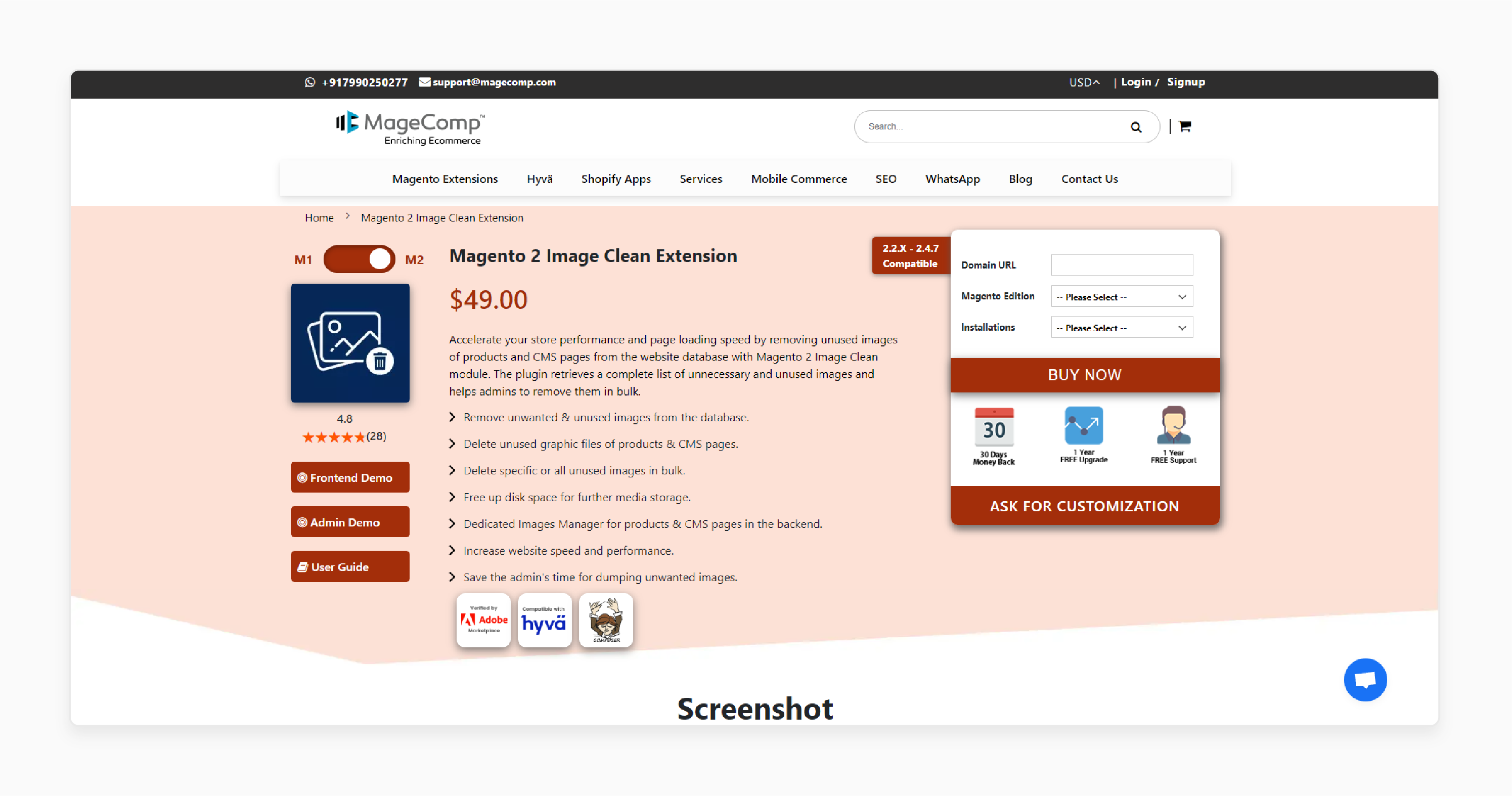
Task: Open the Shopify Apps menu
Action: (616, 179)
